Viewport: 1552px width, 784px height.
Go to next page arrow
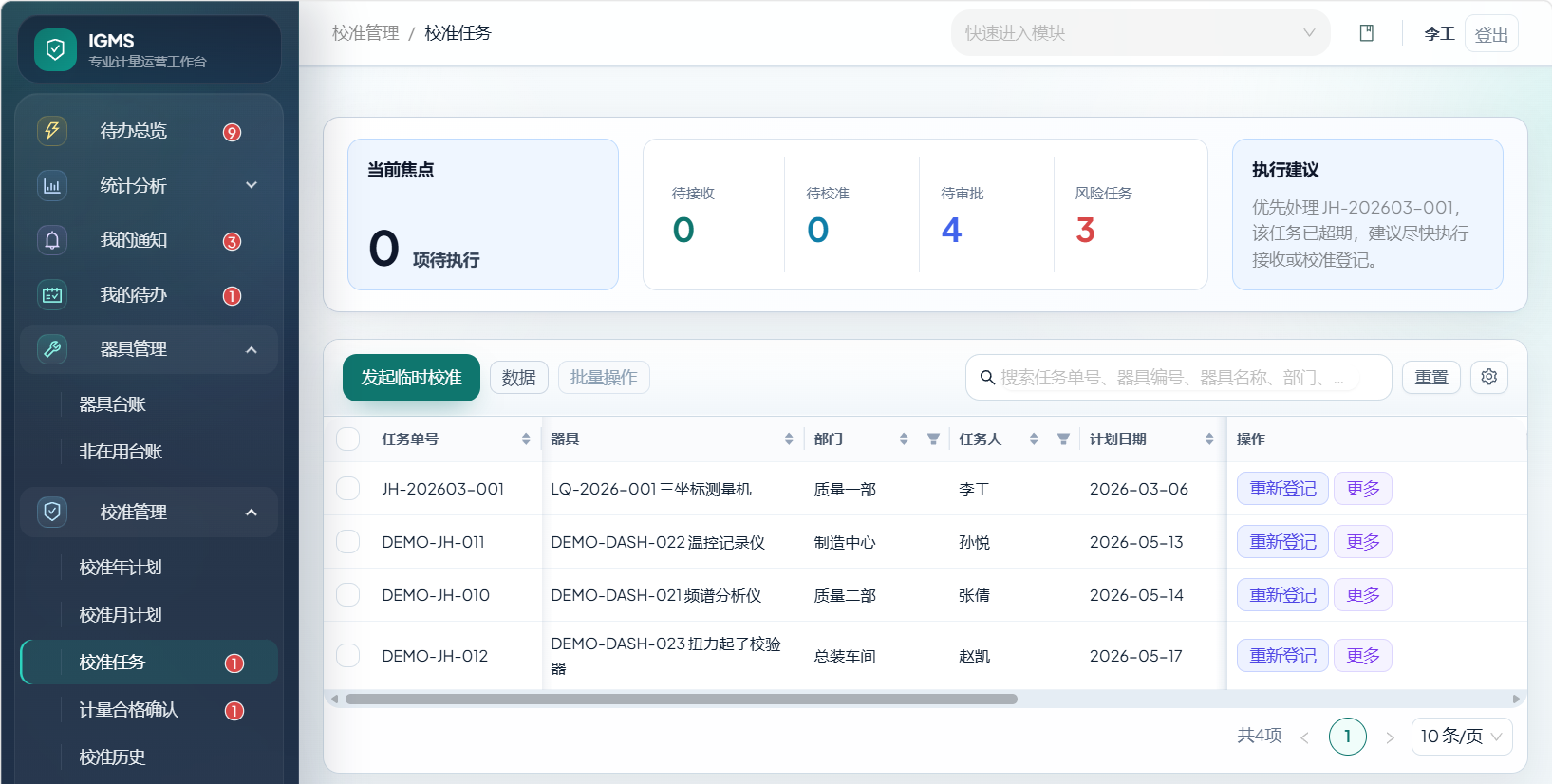[x=1390, y=737]
